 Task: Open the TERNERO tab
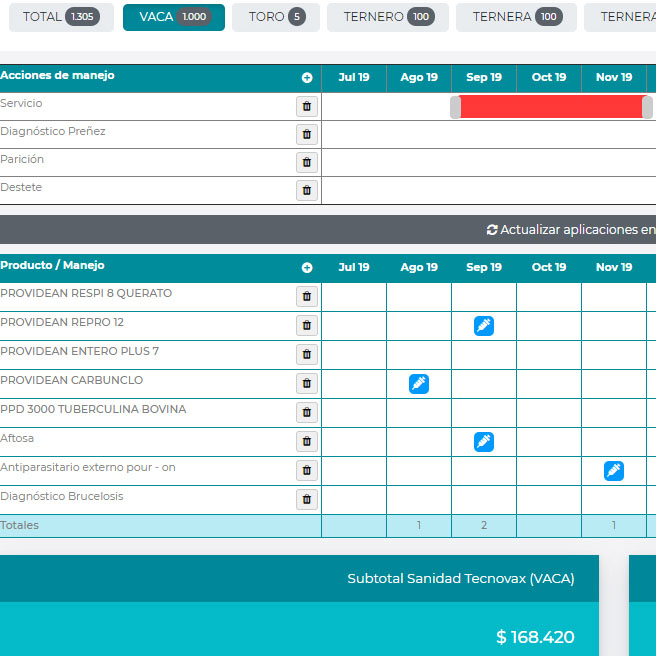pos(387,17)
